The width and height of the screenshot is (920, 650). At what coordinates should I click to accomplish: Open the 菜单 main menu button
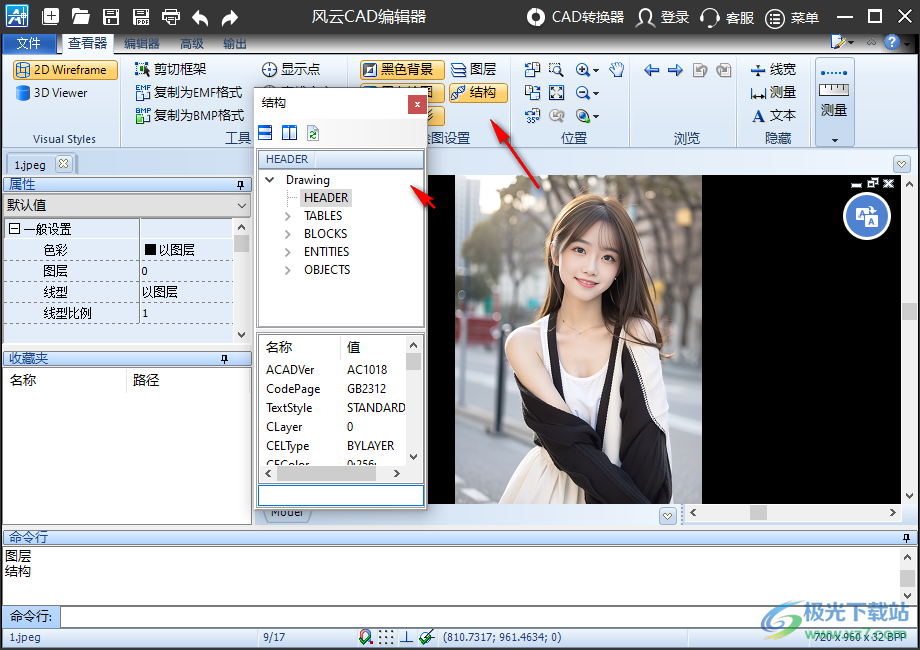[x=792, y=18]
